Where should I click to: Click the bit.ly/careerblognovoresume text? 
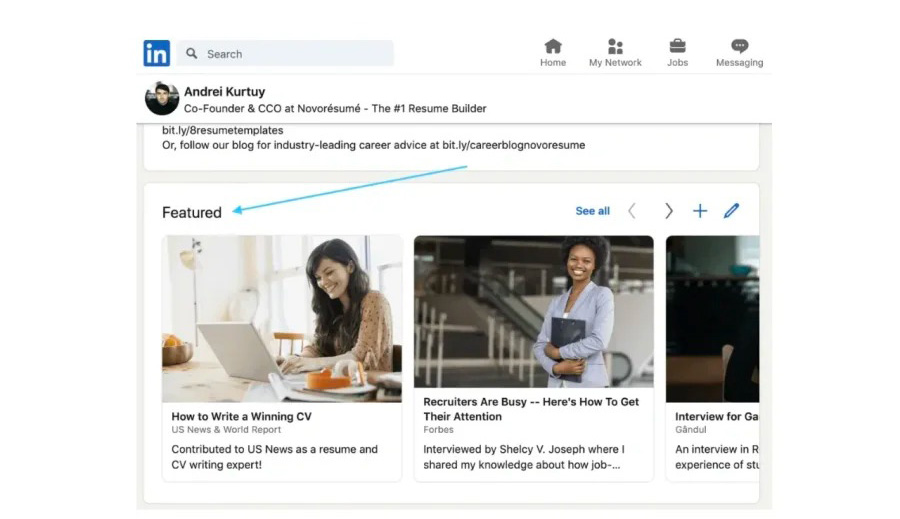tap(513, 145)
